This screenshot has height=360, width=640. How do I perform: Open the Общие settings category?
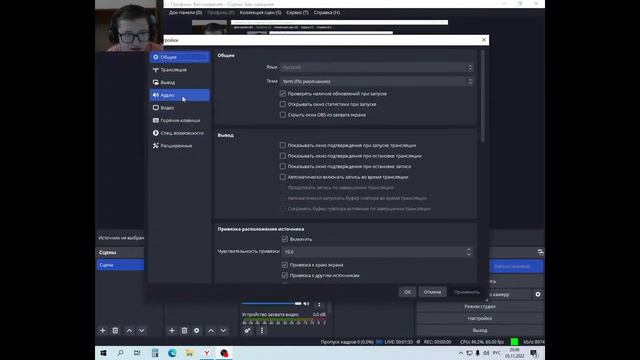[180, 57]
